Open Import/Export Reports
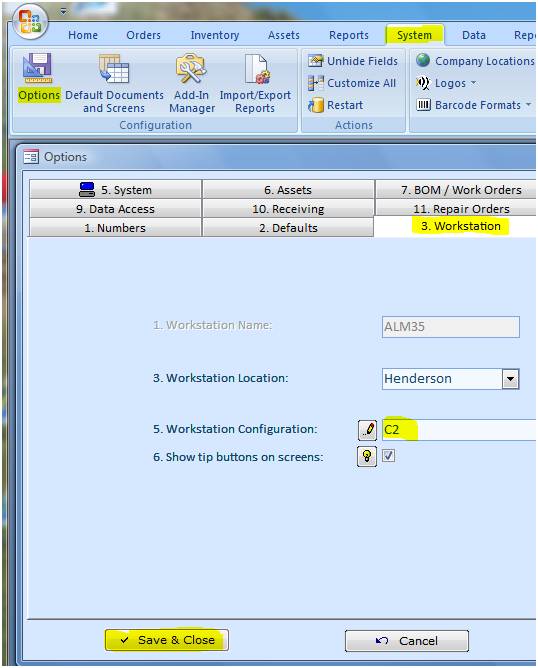This screenshot has width=538, height=668. click(x=255, y=84)
